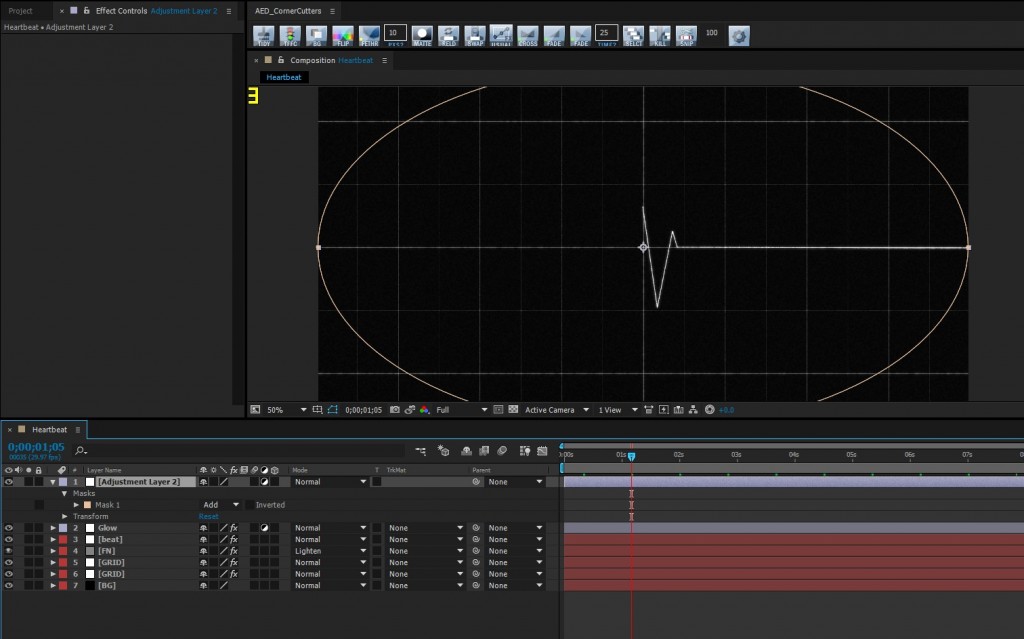Click the Reset link next to Transform
This screenshot has height=639, width=1024.
(x=208, y=516)
